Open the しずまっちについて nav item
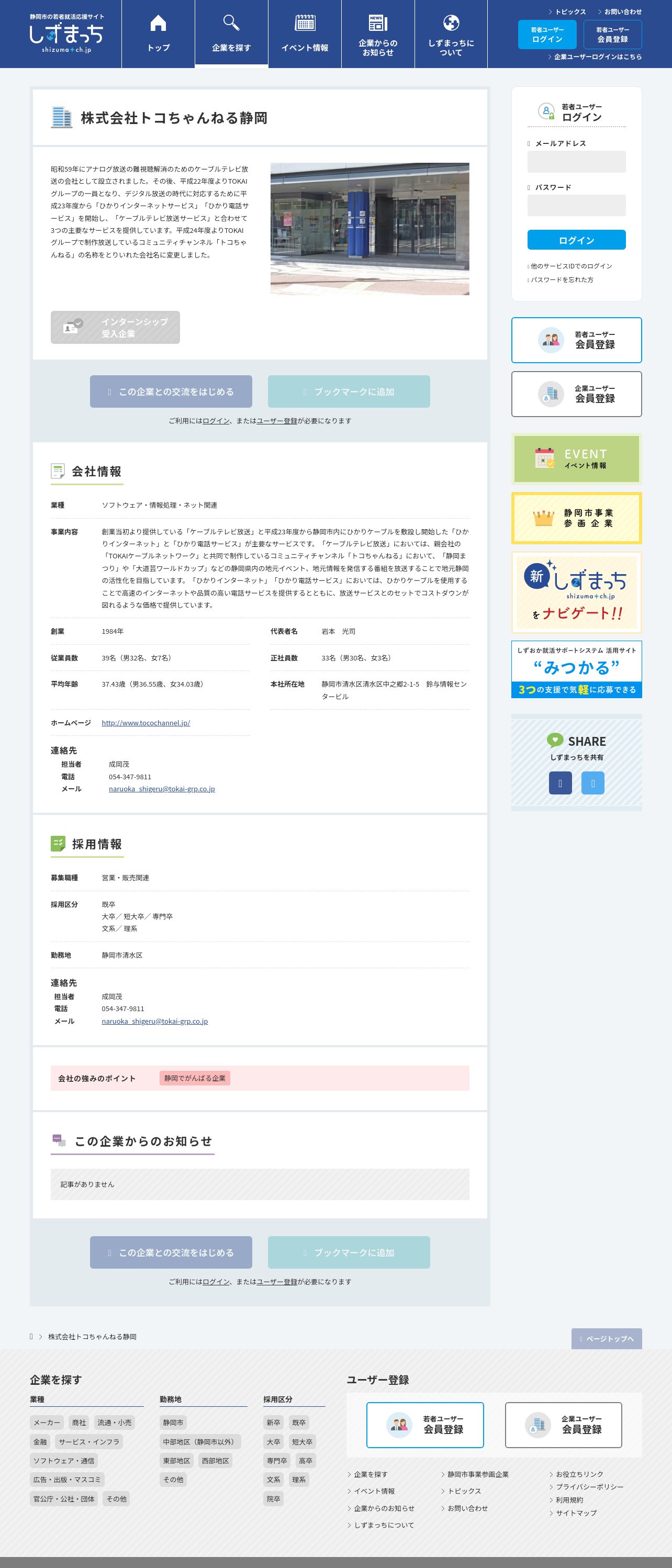Screen dimensions: 672x1568 451,34
